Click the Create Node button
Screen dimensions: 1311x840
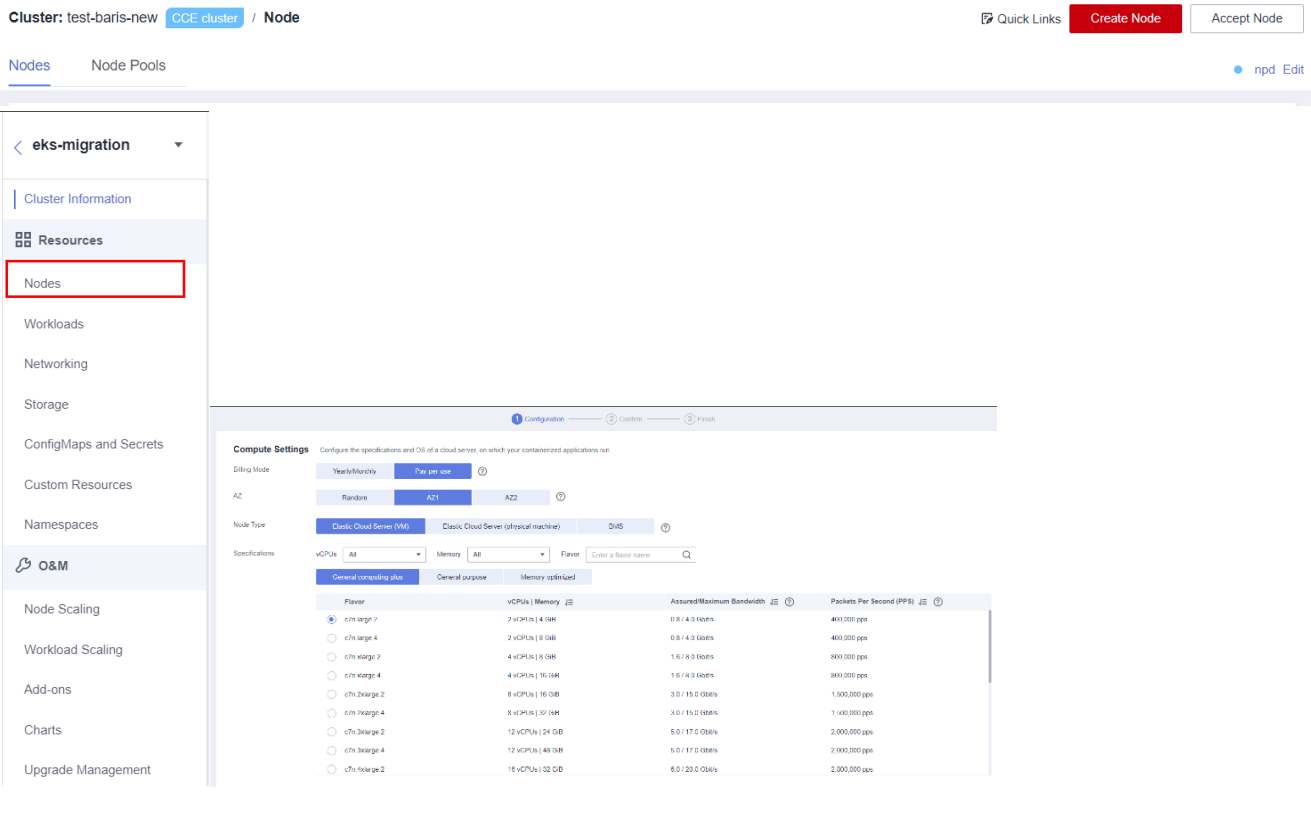click(x=1125, y=19)
